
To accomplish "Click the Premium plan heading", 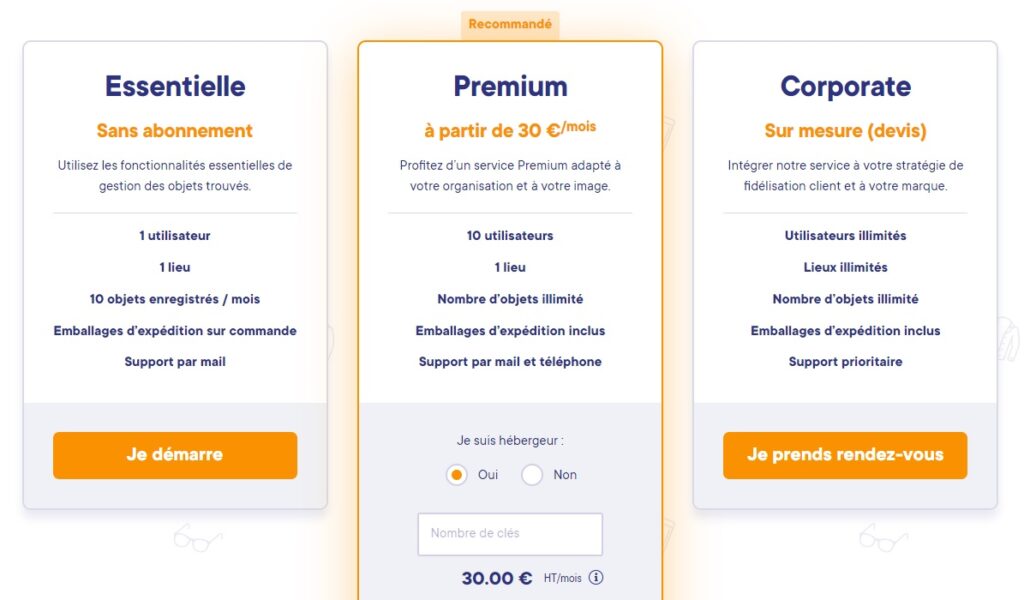I will 510,86.
